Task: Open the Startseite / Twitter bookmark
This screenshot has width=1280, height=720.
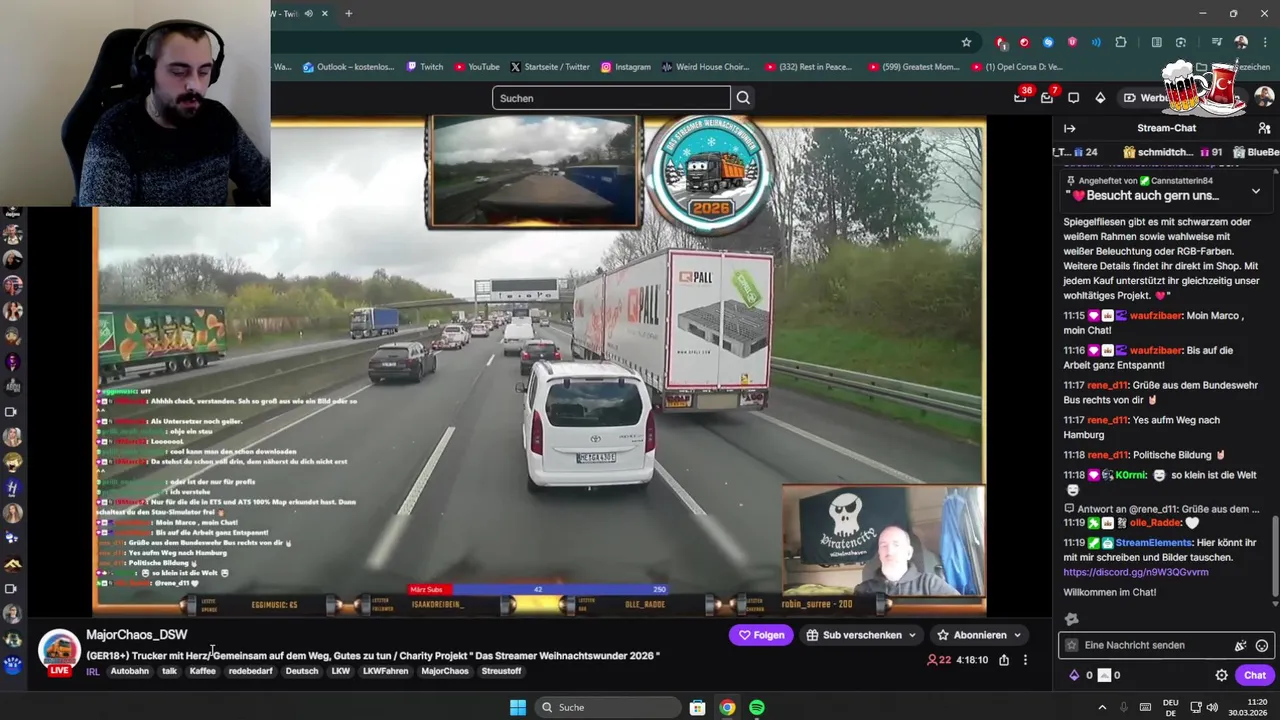Action: [x=550, y=67]
